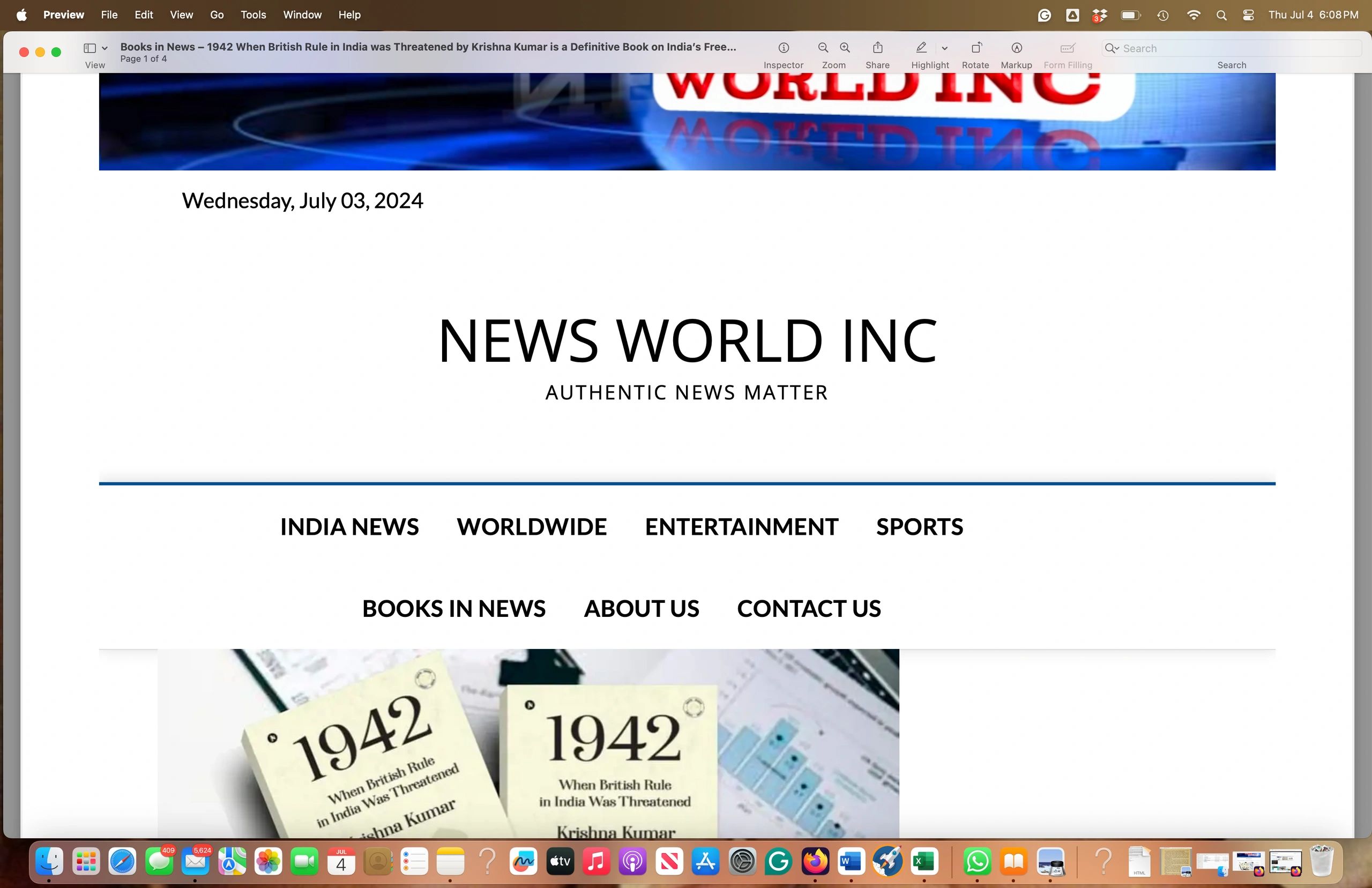Image resolution: width=1372 pixels, height=888 pixels.
Task: Open the Go menu
Action: pyautogui.click(x=216, y=14)
